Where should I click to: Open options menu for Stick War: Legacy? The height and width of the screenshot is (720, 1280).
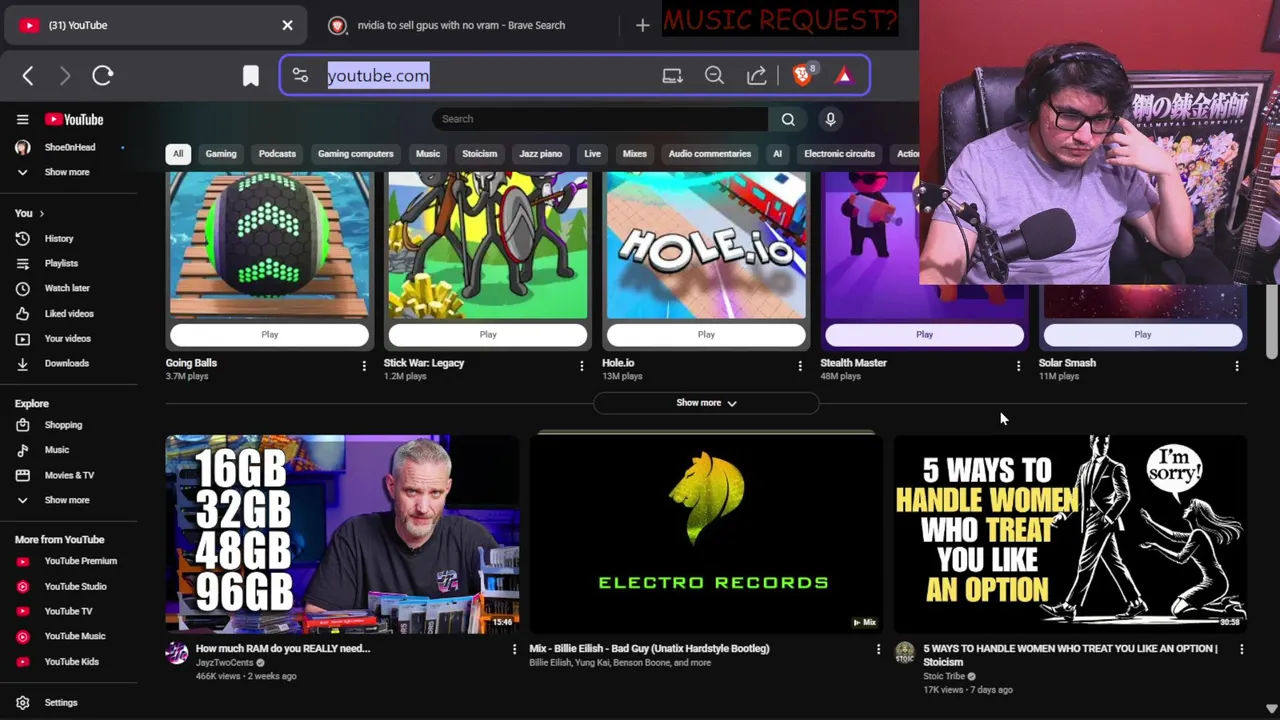click(581, 366)
